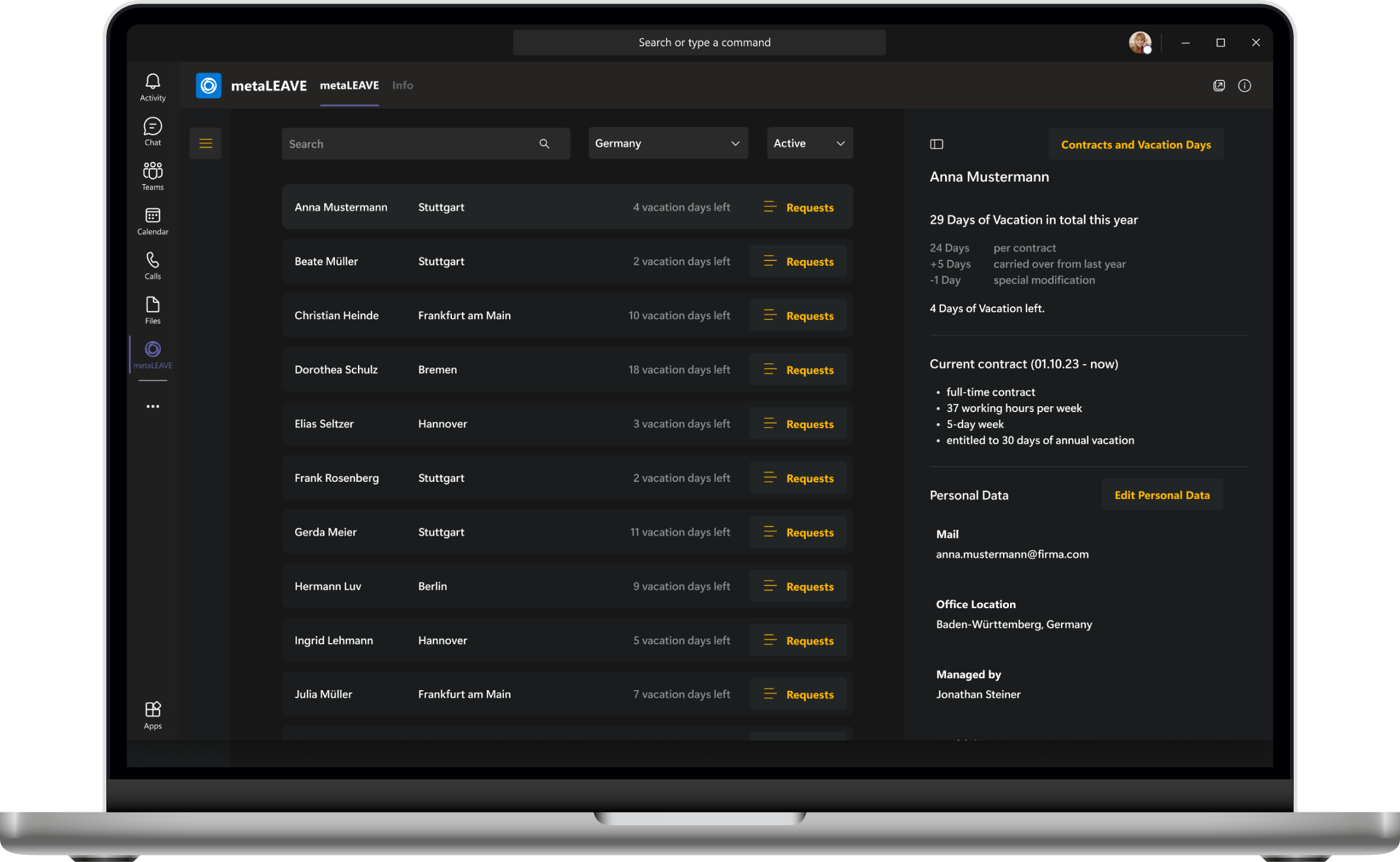Select the Gerda Meier name
This screenshot has width=1400, height=862.
coord(325,533)
